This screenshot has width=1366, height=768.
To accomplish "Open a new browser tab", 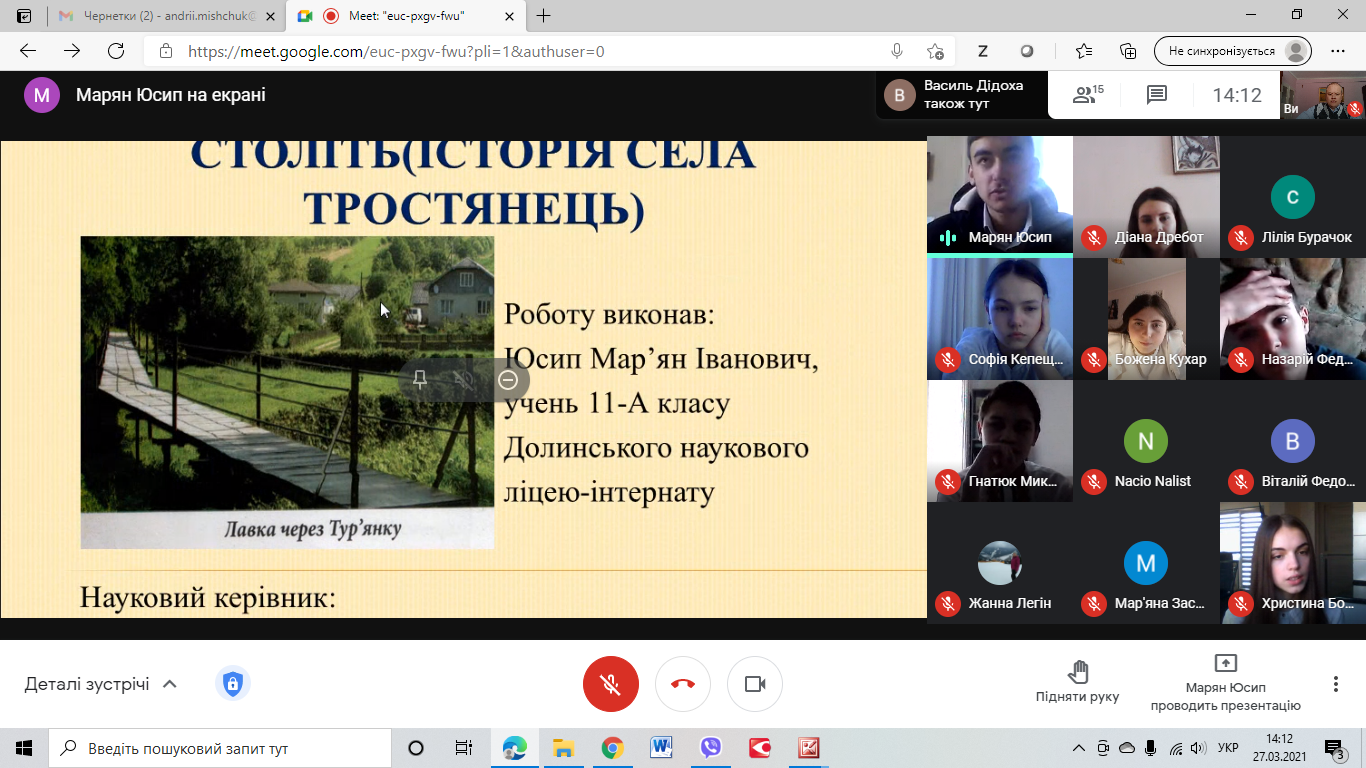I will pos(544,16).
